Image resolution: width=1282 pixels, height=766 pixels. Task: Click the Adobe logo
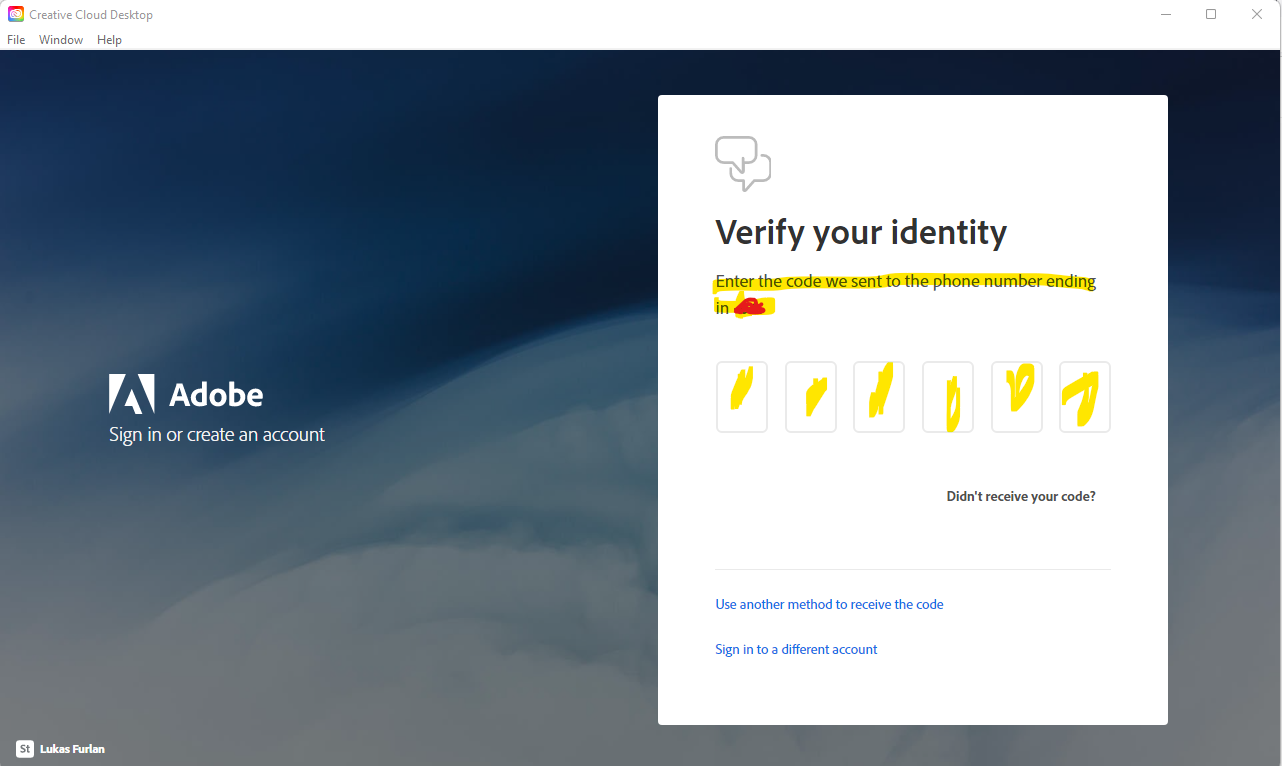[x=131, y=393]
